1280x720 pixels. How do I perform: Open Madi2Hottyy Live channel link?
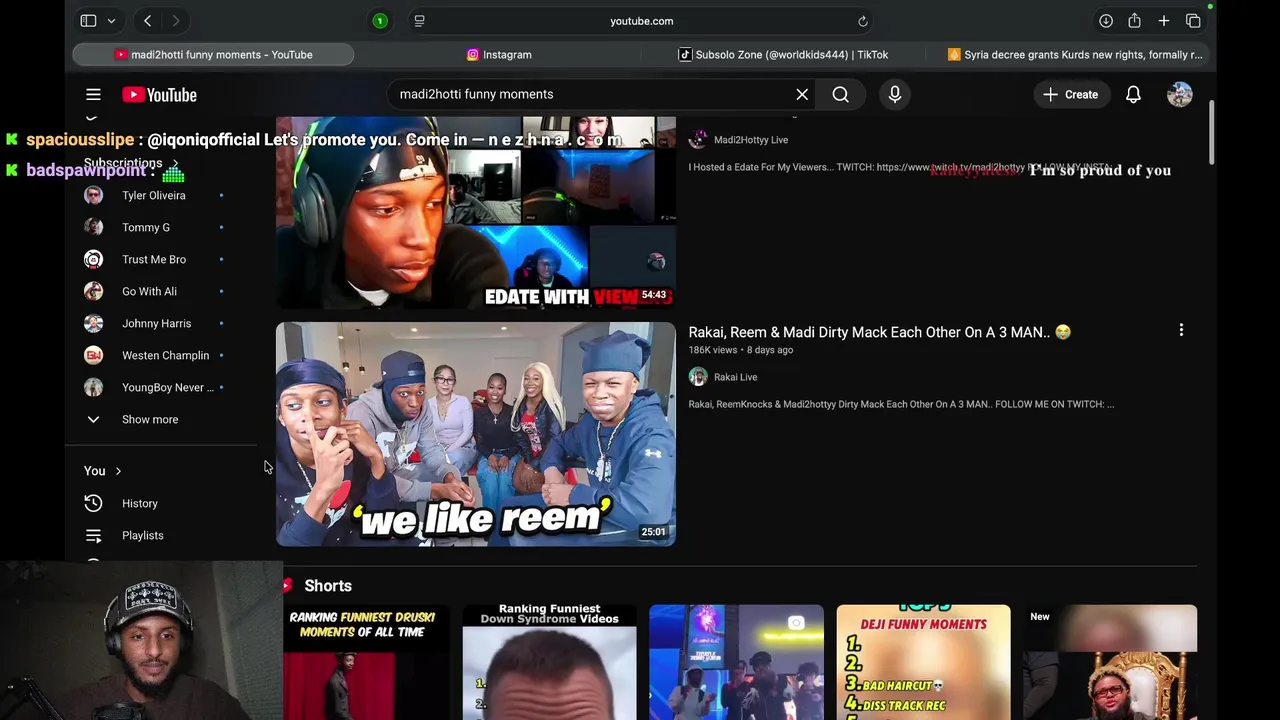pyautogui.click(x=751, y=140)
